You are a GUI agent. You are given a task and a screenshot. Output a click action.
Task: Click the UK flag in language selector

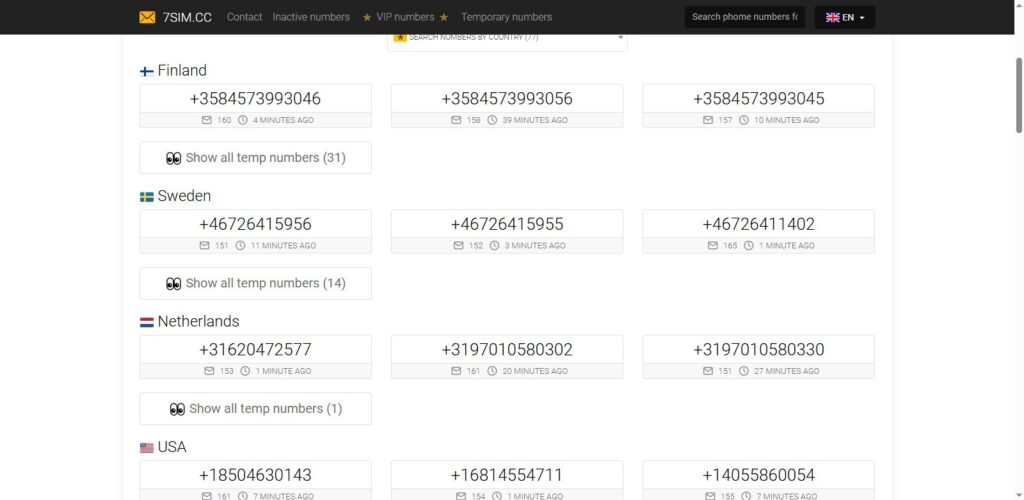[x=833, y=18]
